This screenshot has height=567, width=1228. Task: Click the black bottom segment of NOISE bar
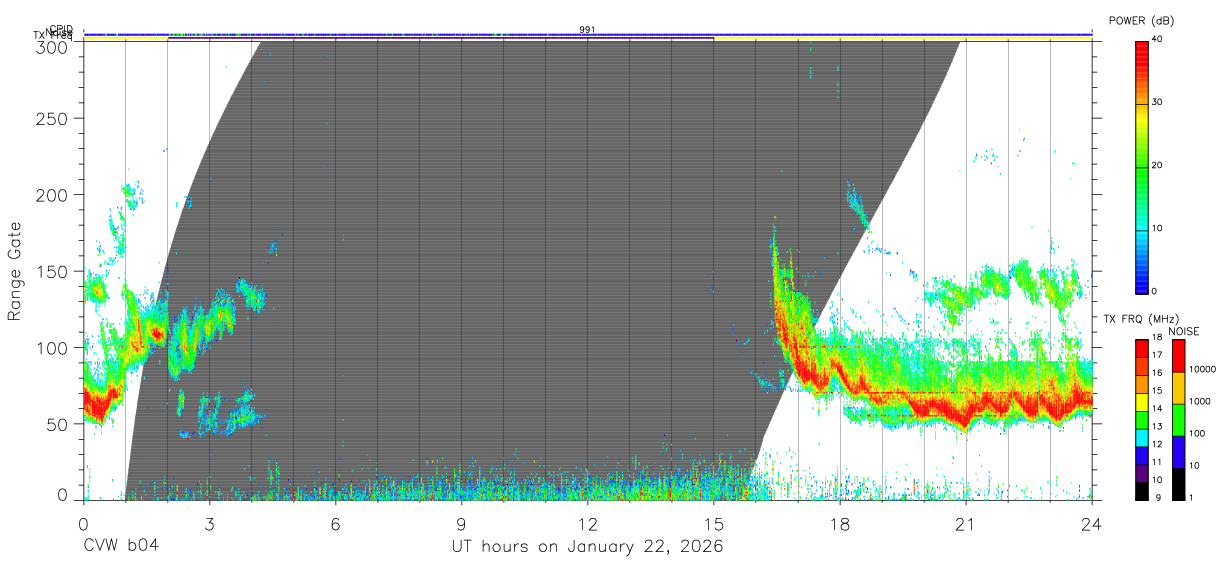1179,483
